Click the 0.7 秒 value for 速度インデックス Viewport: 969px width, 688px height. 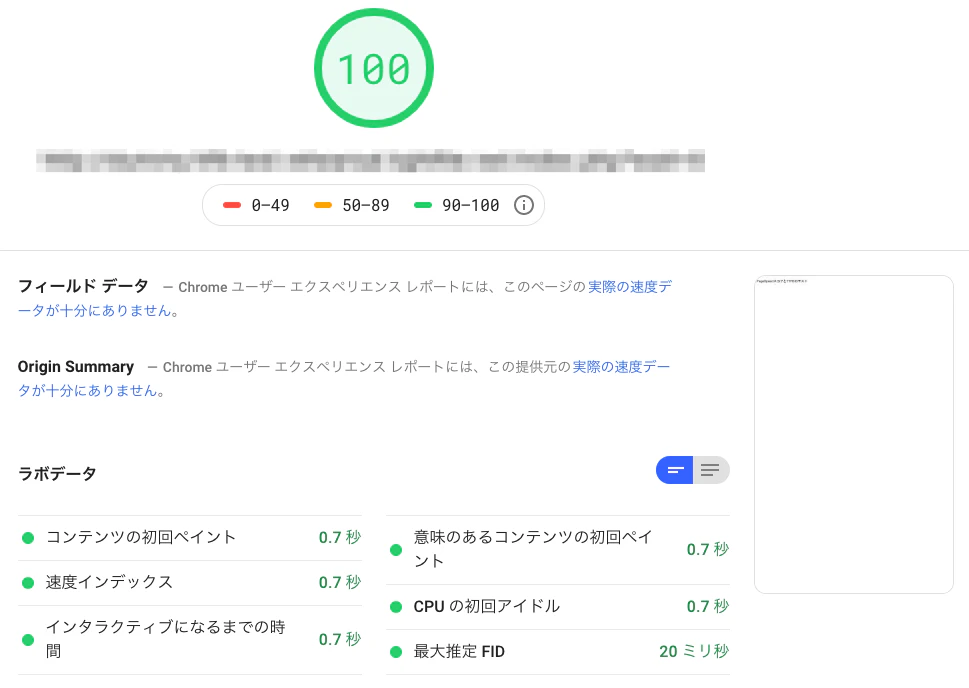[x=340, y=582]
